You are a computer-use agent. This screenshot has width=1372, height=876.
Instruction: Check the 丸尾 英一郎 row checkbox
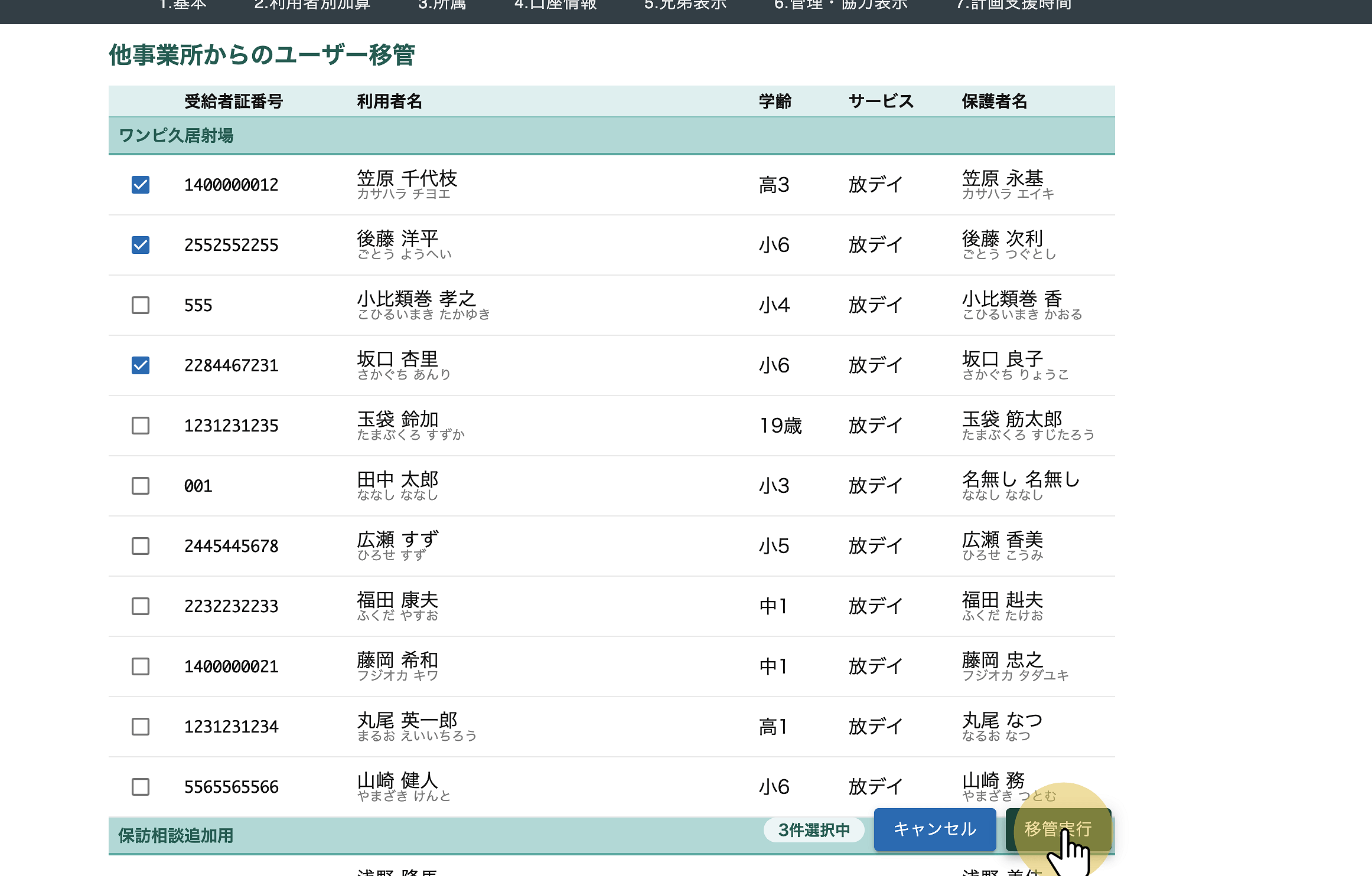coord(141,727)
